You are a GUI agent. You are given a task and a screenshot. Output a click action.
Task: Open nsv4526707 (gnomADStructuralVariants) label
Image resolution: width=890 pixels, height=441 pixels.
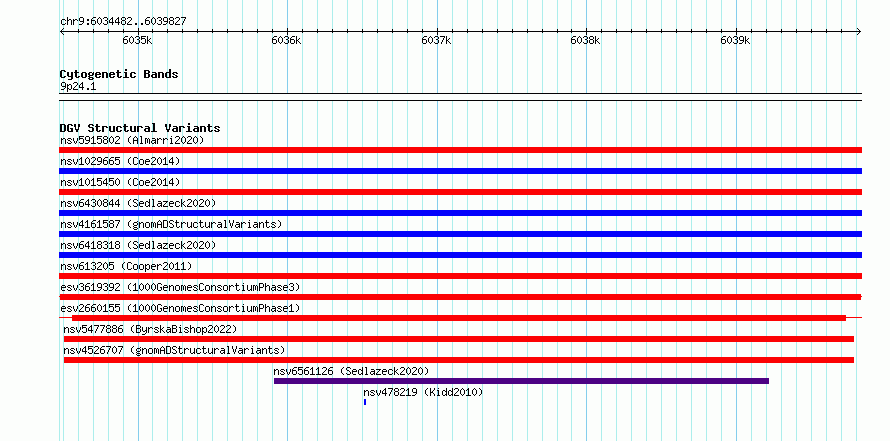pyautogui.click(x=174, y=350)
